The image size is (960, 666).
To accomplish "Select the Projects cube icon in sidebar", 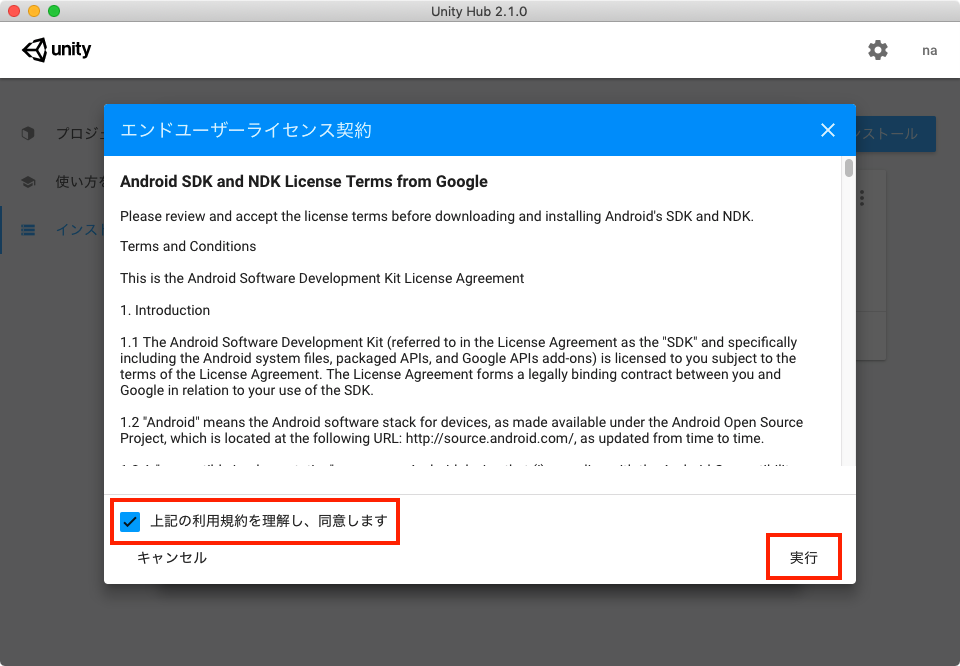I will pyautogui.click(x=28, y=133).
